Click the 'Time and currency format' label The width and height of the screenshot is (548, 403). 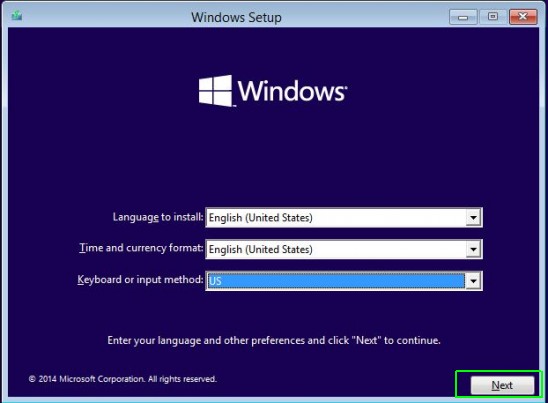(141, 248)
